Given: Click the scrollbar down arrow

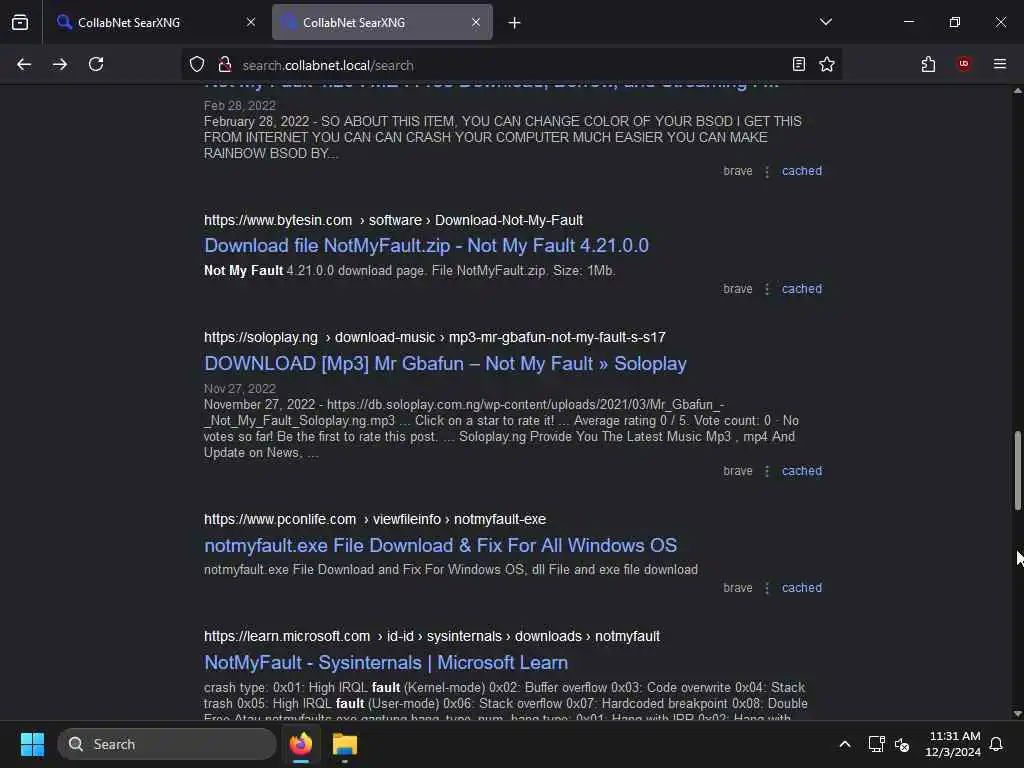Looking at the screenshot, I should coord(1017,714).
